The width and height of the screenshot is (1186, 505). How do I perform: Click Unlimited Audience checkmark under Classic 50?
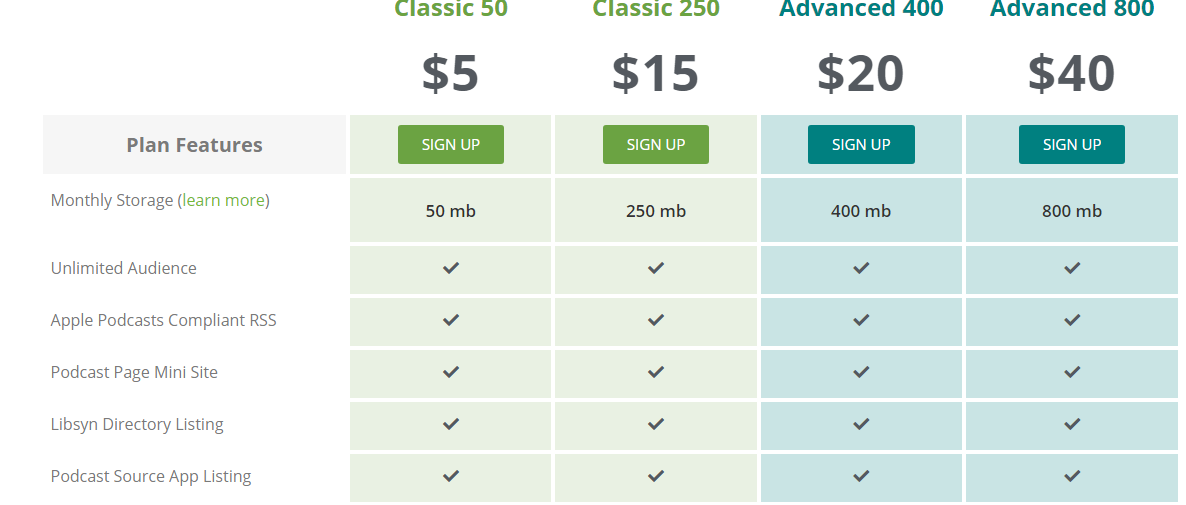point(451,268)
